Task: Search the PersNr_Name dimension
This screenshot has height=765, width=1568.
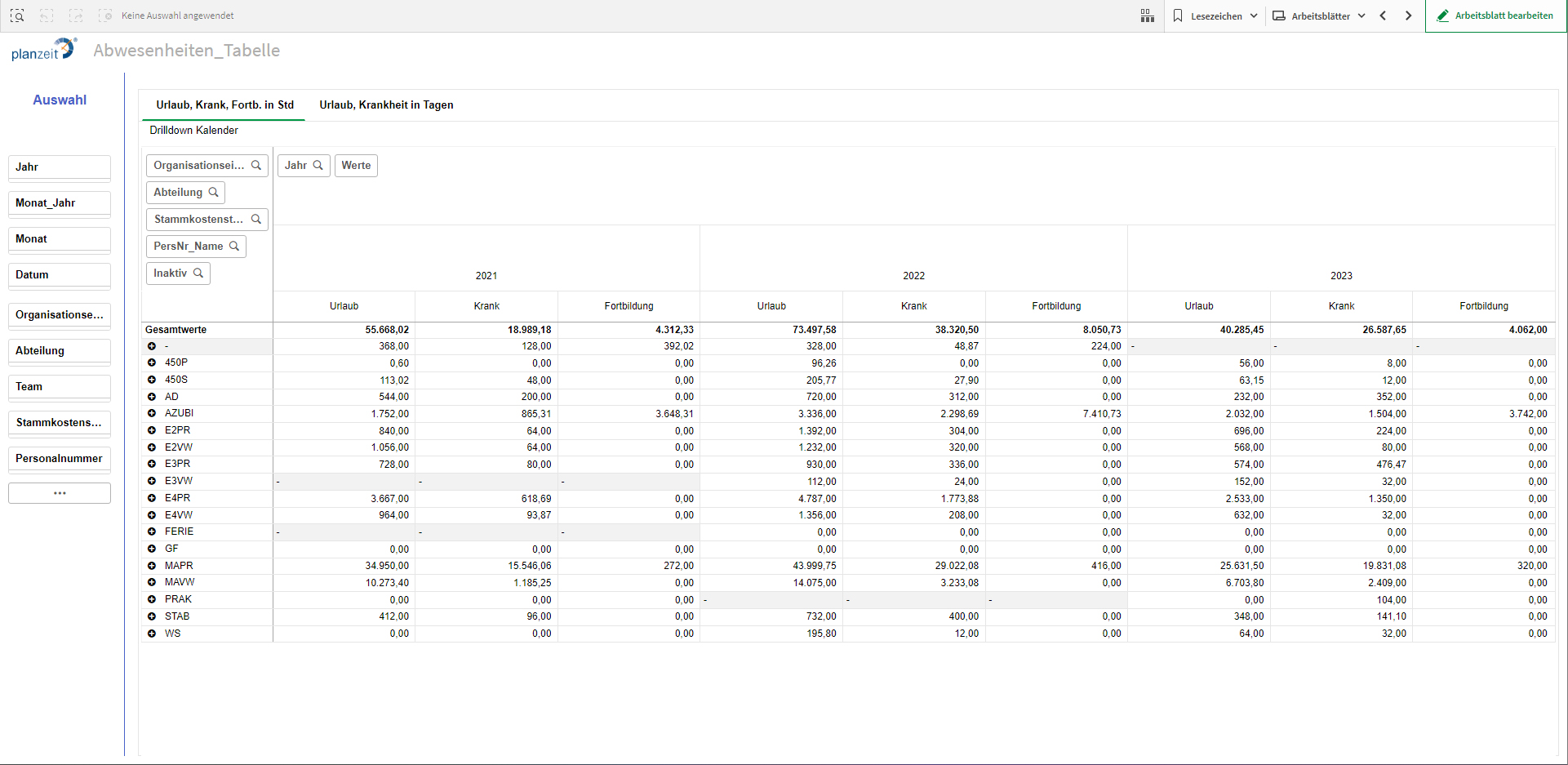Action: [x=234, y=246]
